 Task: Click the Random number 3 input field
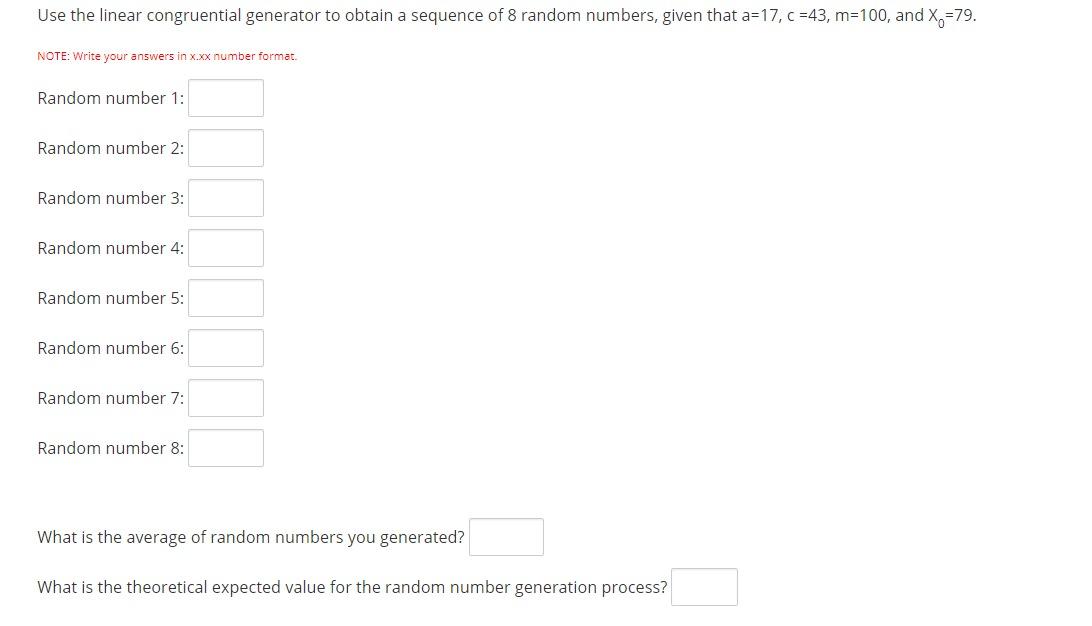point(226,198)
